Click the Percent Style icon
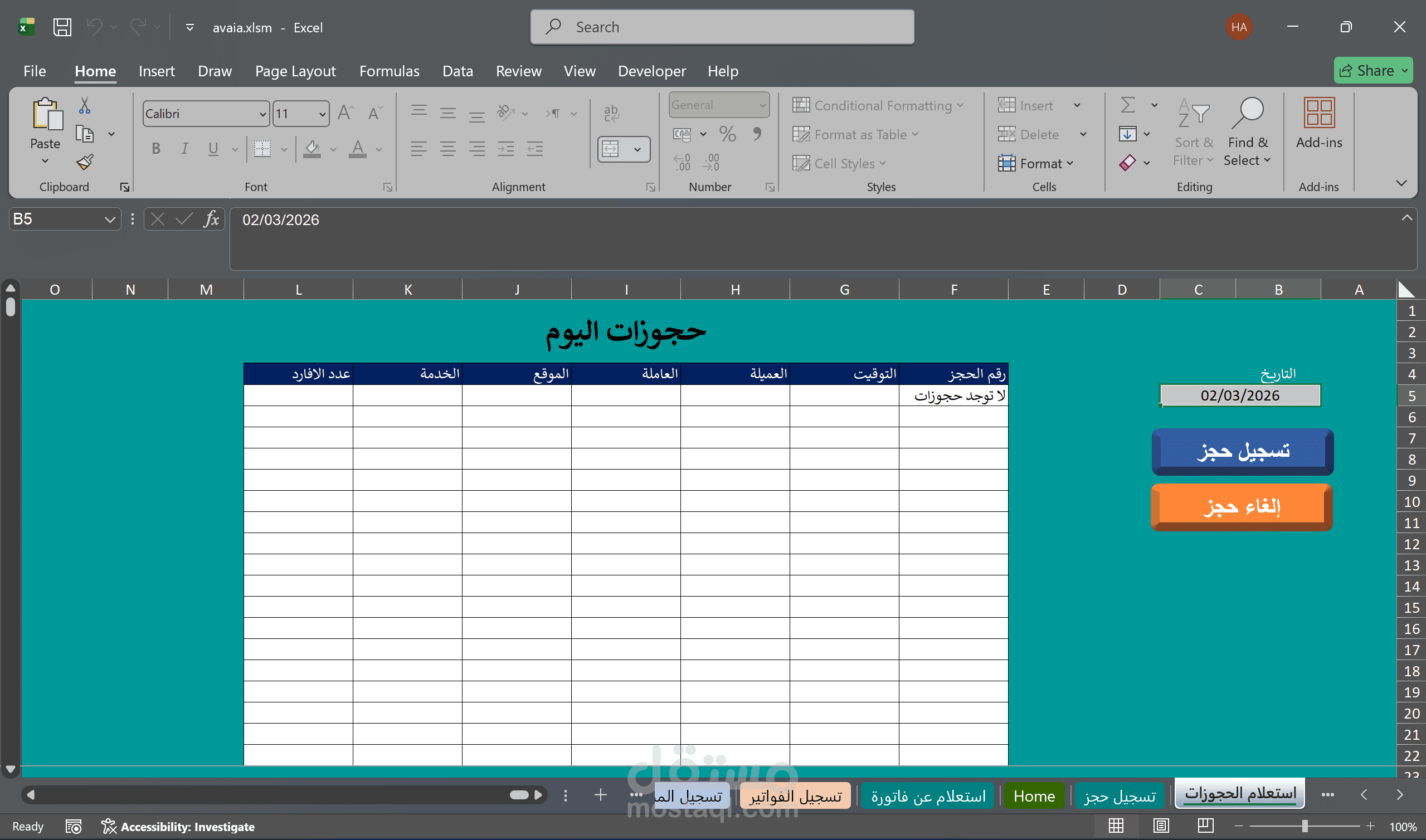Image resolution: width=1426 pixels, height=840 pixels. pyautogui.click(x=727, y=134)
